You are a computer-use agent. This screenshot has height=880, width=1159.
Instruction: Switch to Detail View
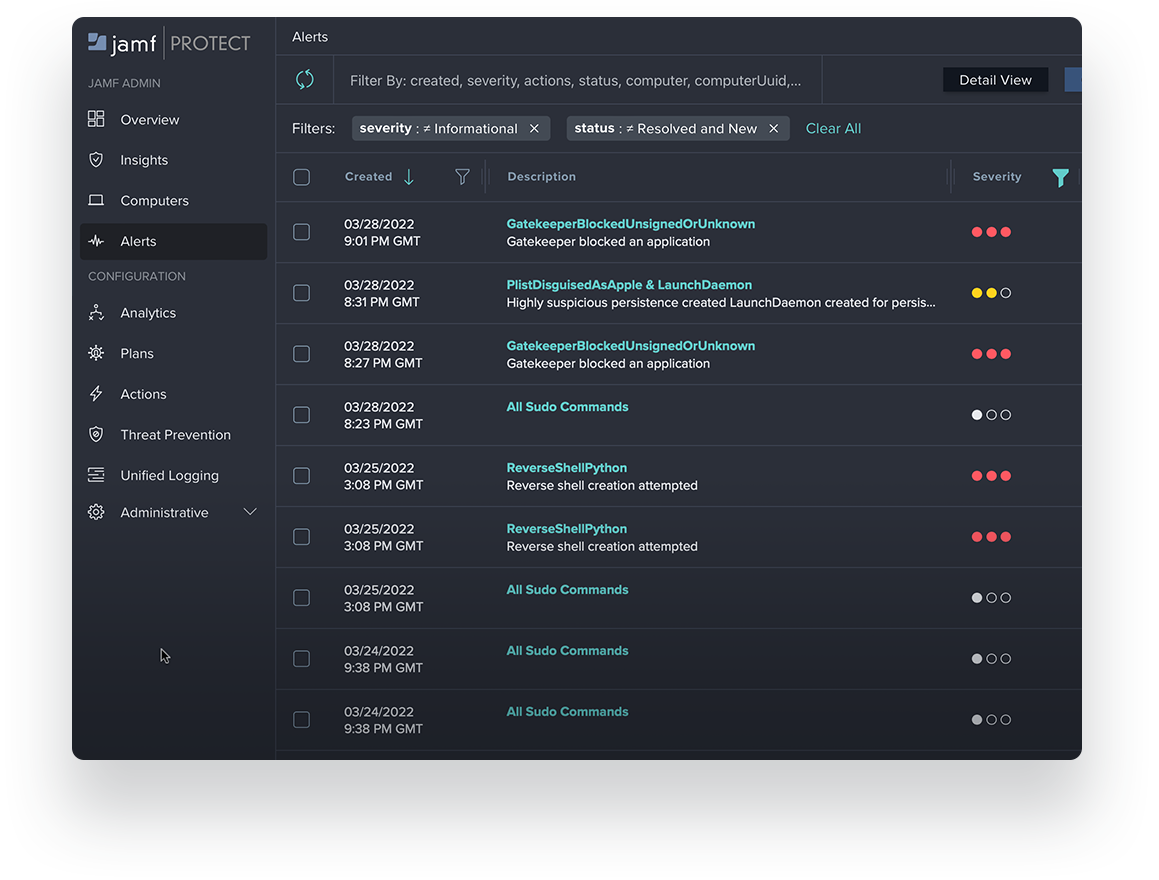click(995, 80)
